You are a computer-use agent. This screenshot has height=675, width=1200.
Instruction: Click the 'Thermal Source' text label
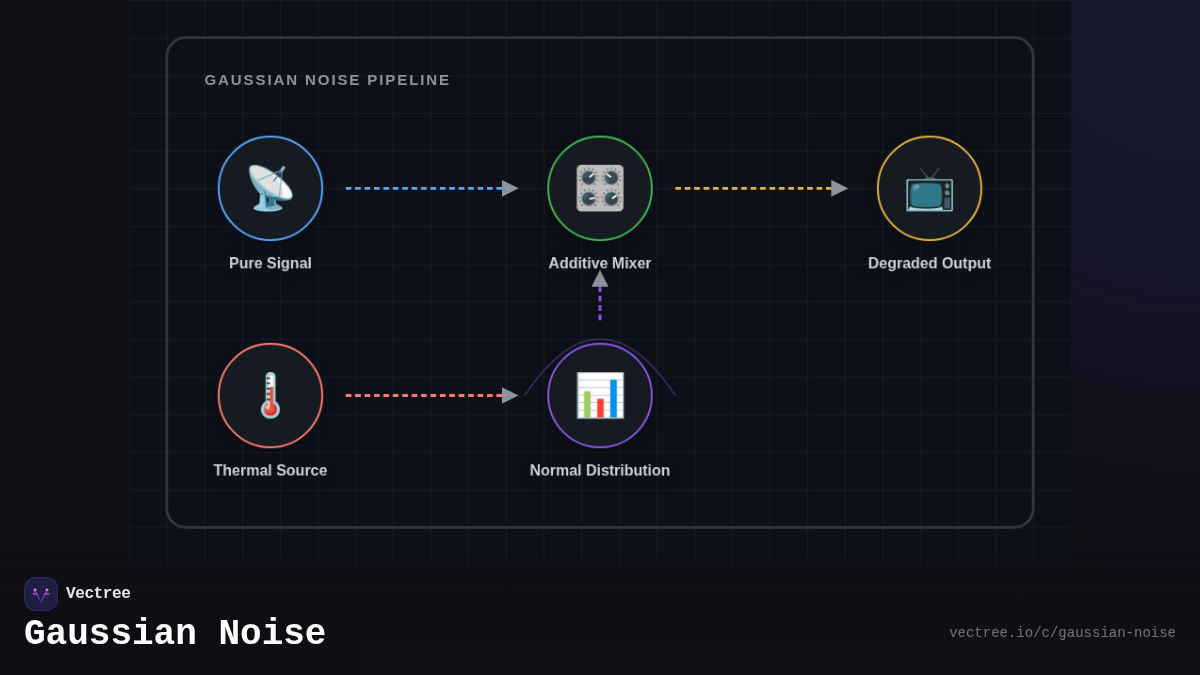(270, 470)
